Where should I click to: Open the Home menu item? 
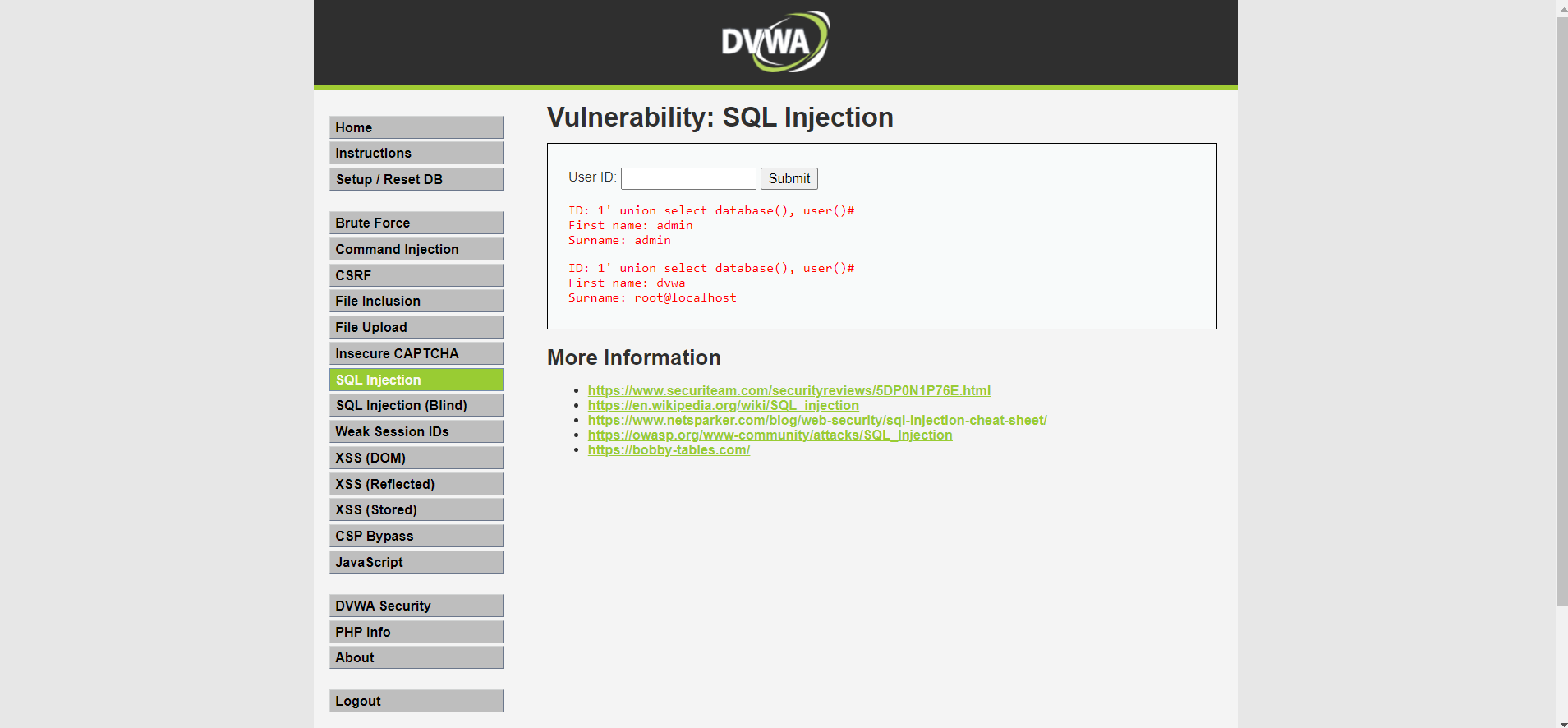(x=416, y=127)
